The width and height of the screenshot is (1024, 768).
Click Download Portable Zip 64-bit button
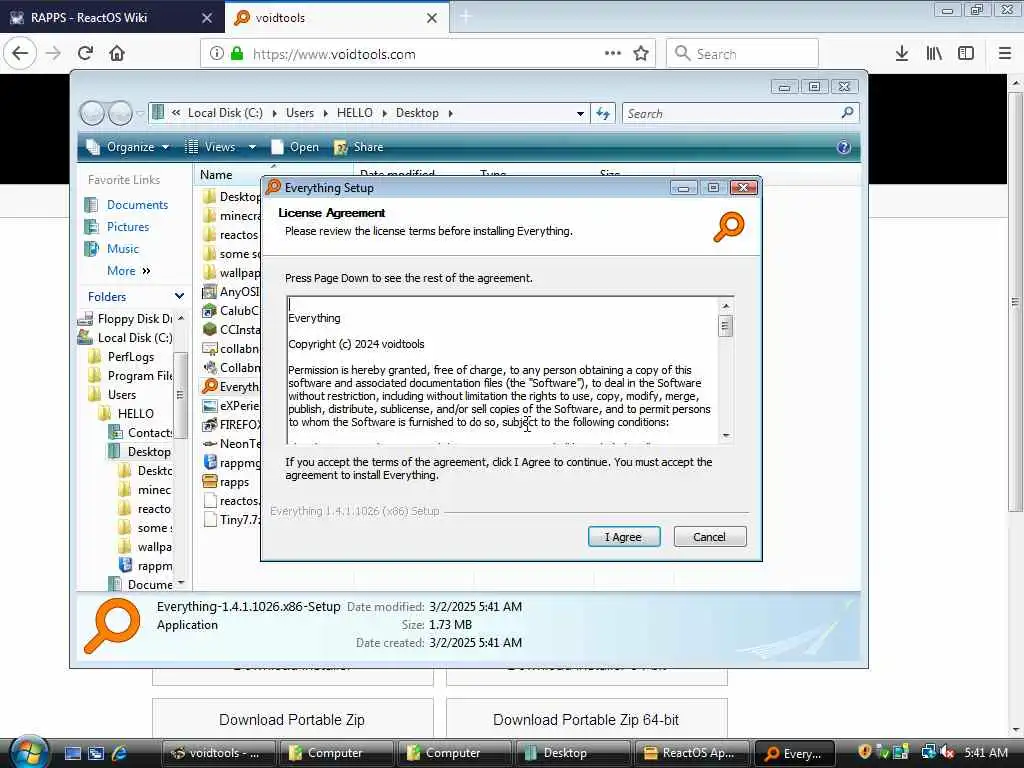[586, 720]
